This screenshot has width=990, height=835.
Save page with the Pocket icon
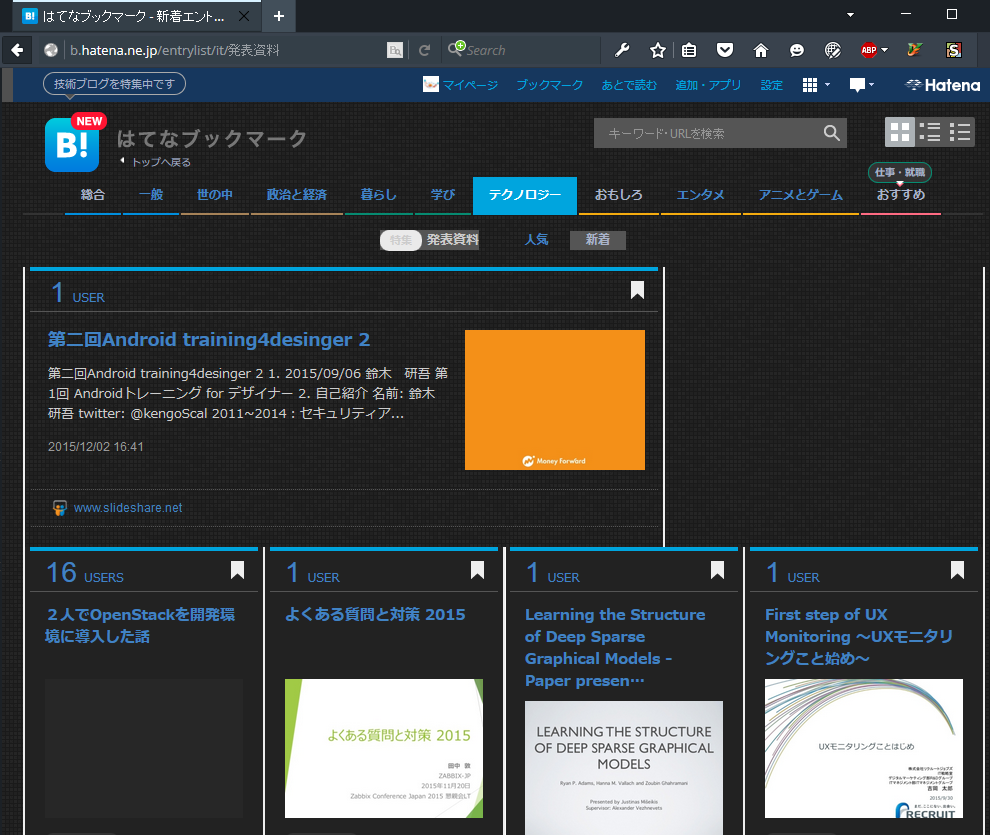[x=725, y=50]
